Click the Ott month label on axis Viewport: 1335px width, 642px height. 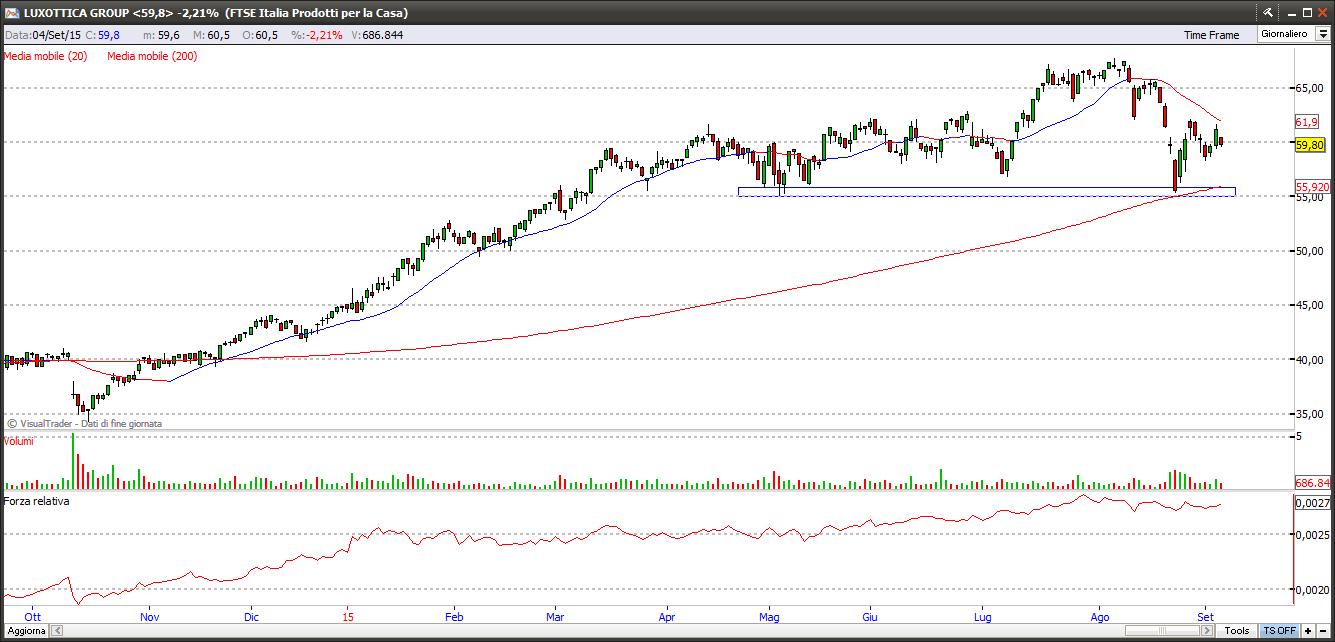coord(32,618)
